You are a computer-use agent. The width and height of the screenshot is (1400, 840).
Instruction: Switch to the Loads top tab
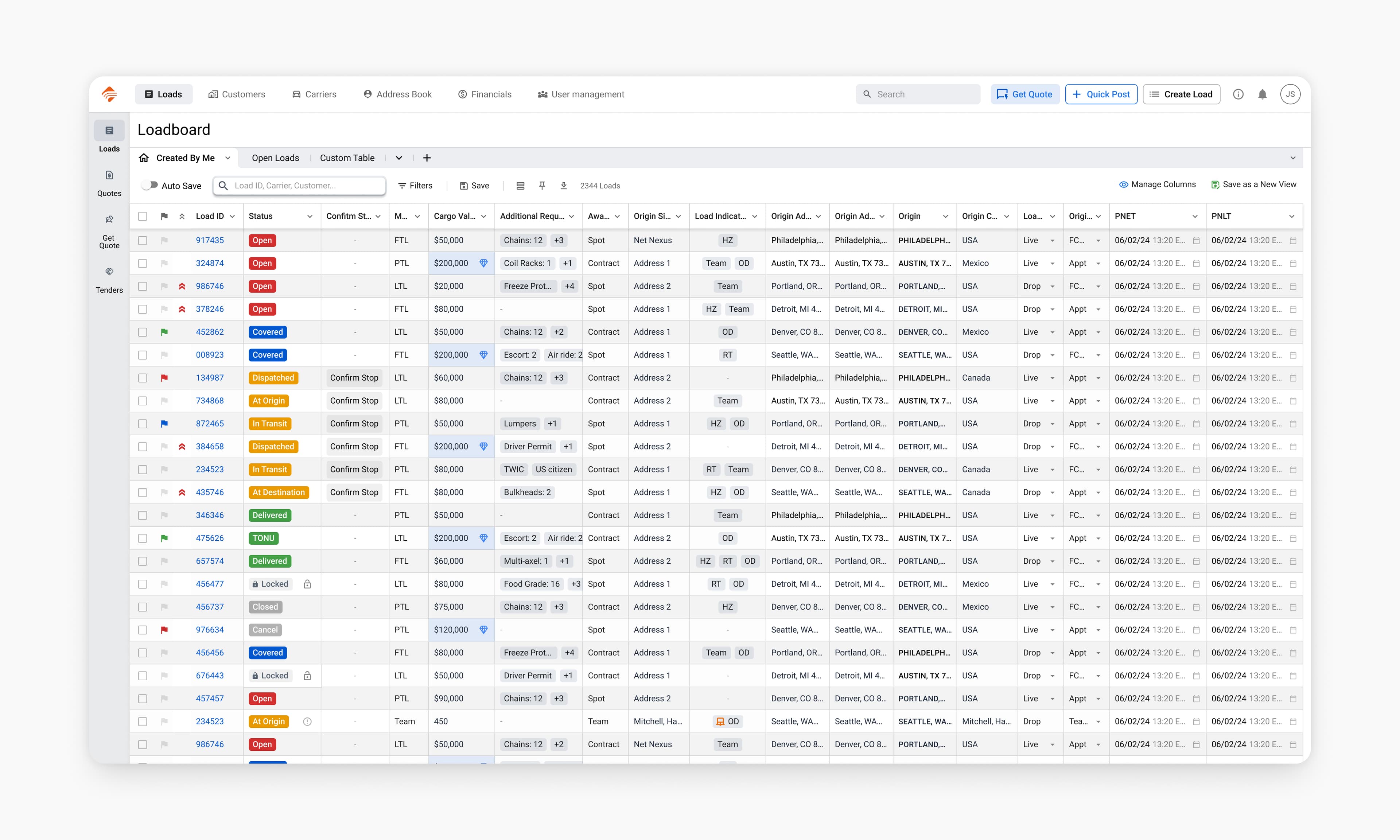click(x=164, y=94)
